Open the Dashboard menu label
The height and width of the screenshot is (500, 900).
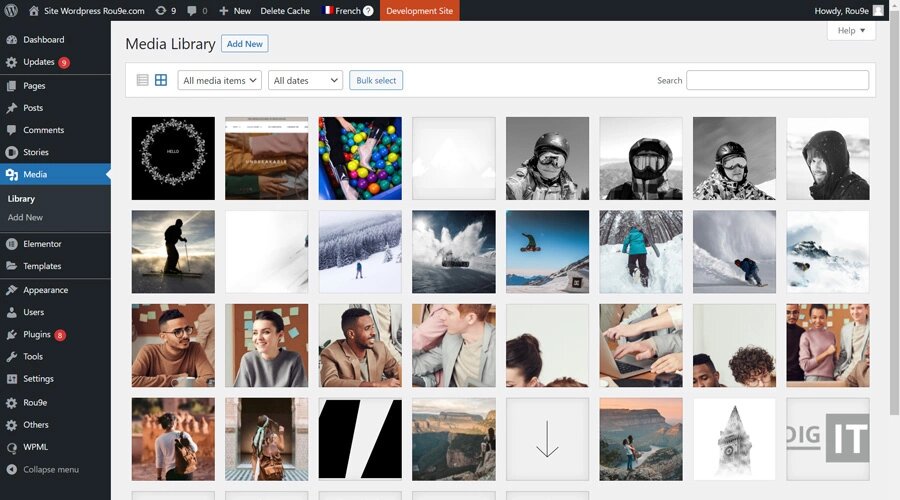pos(44,40)
